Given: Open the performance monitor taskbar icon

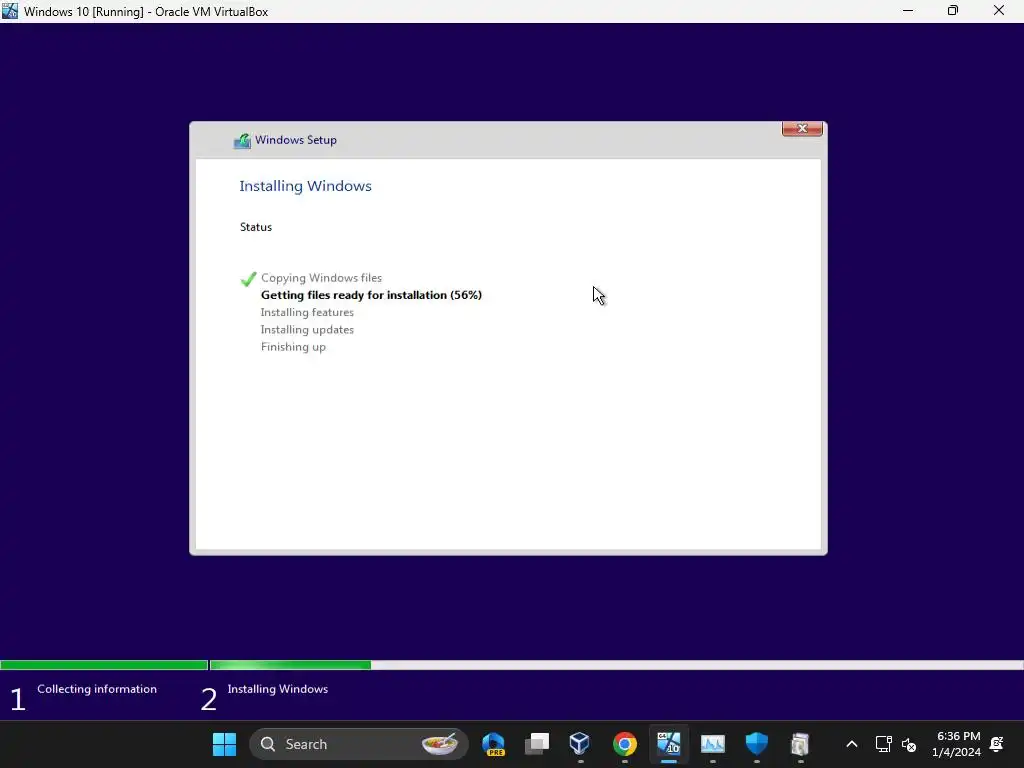Looking at the screenshot, I should click(x=712, y=744).
